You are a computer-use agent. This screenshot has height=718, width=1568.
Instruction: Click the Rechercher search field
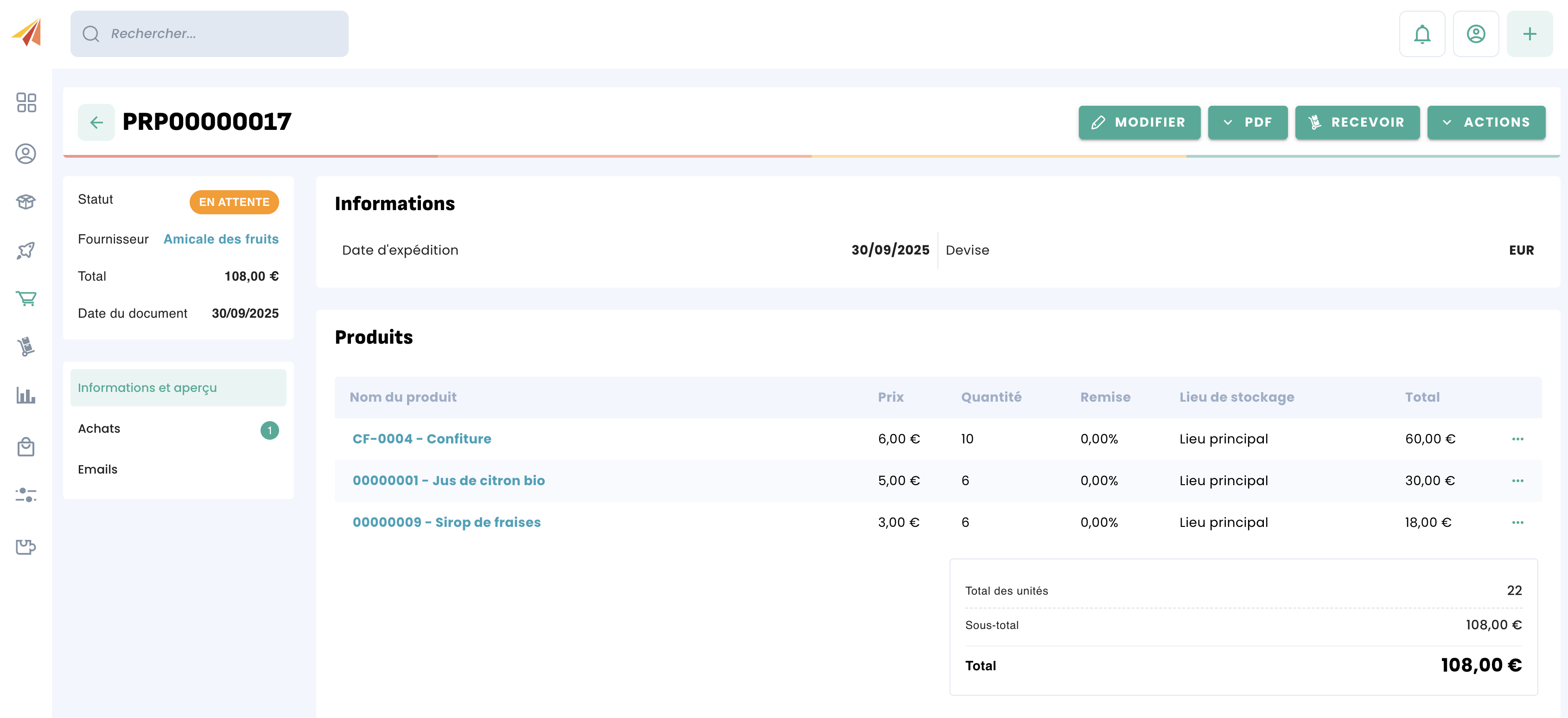[210, 34]
